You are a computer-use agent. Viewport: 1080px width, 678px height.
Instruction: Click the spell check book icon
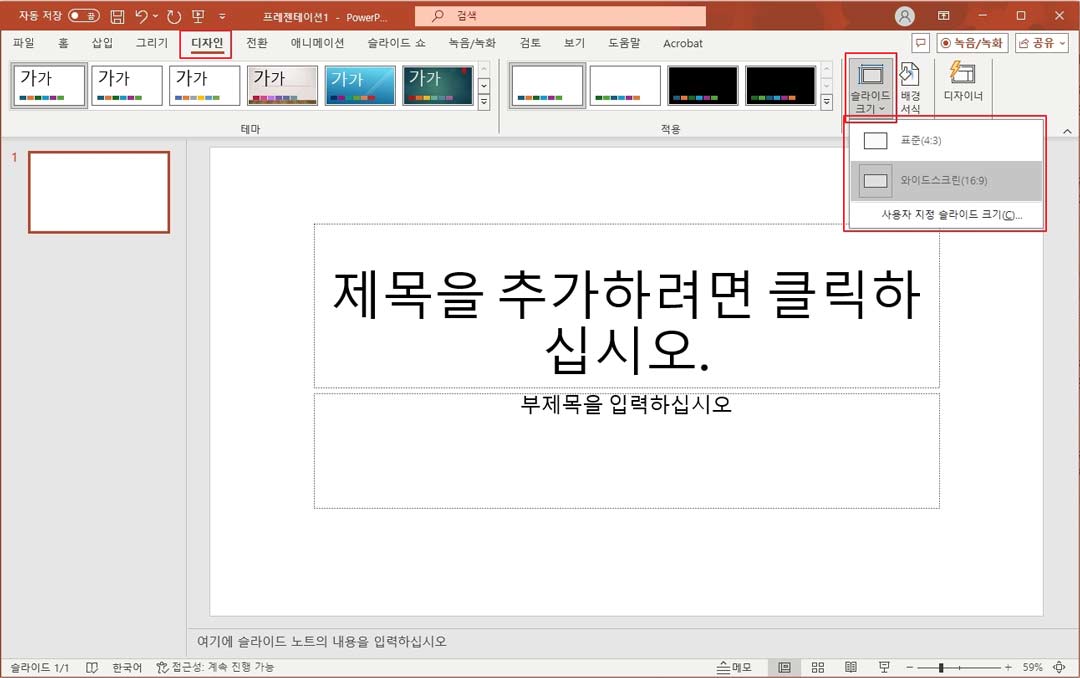point(92,668)
